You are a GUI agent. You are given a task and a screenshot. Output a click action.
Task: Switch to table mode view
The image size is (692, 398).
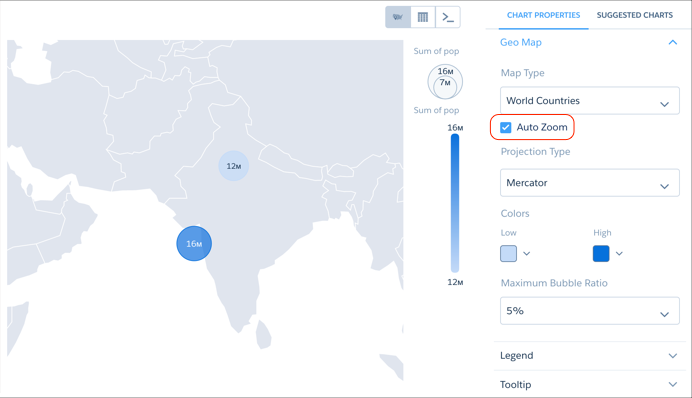tap(423, 17)
